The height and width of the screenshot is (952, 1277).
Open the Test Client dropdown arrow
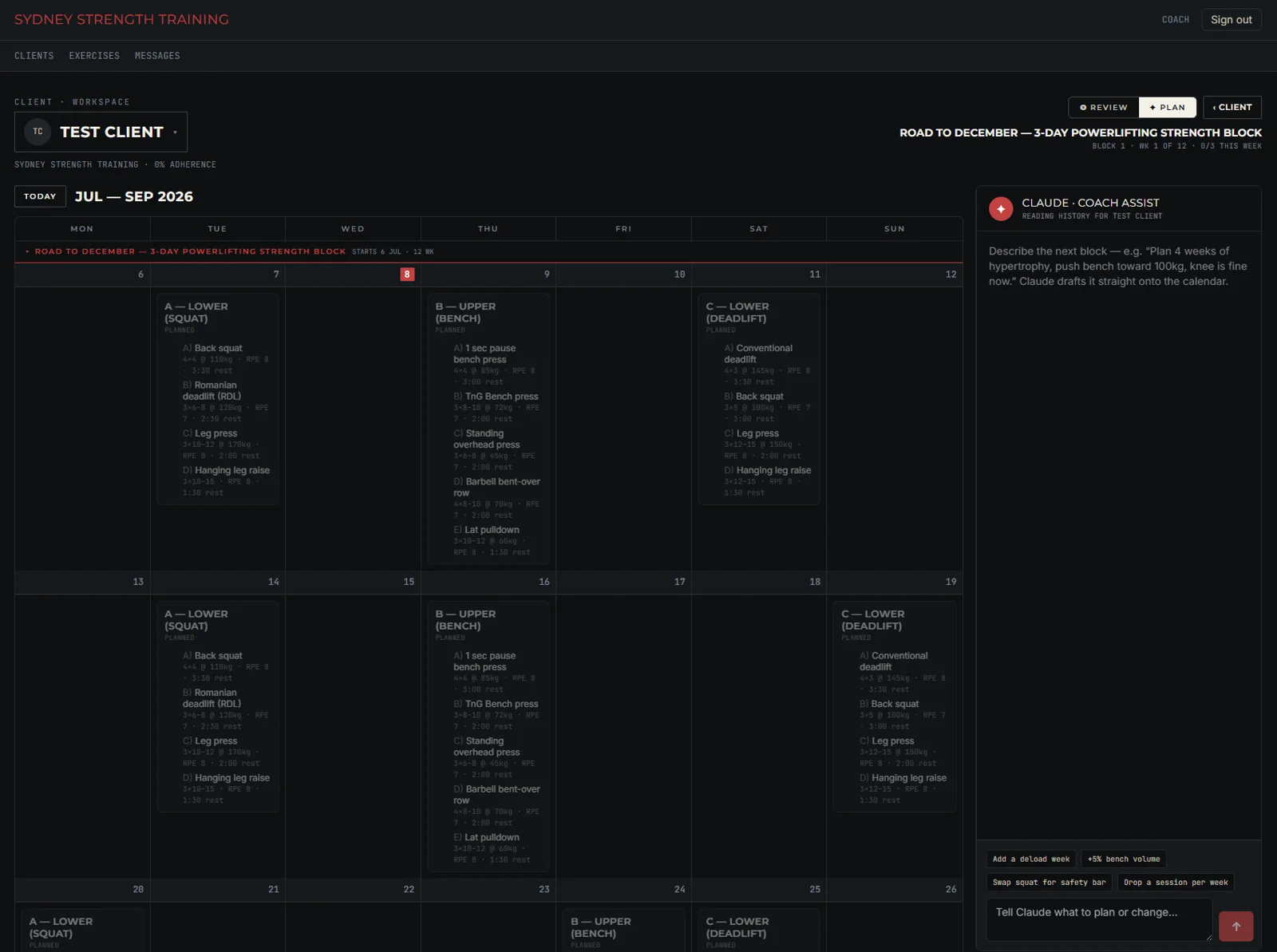(175, 132)
